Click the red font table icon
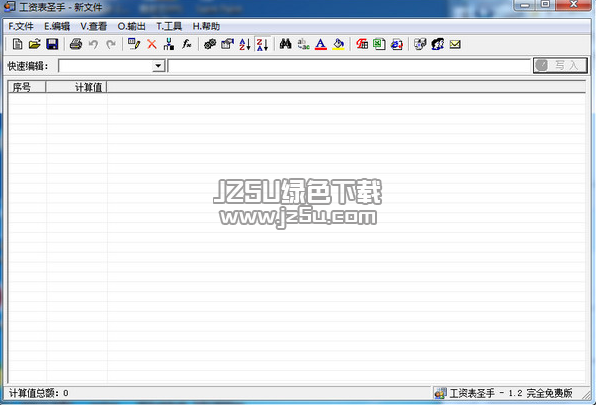The image size is (596, 405). [362, 44]
